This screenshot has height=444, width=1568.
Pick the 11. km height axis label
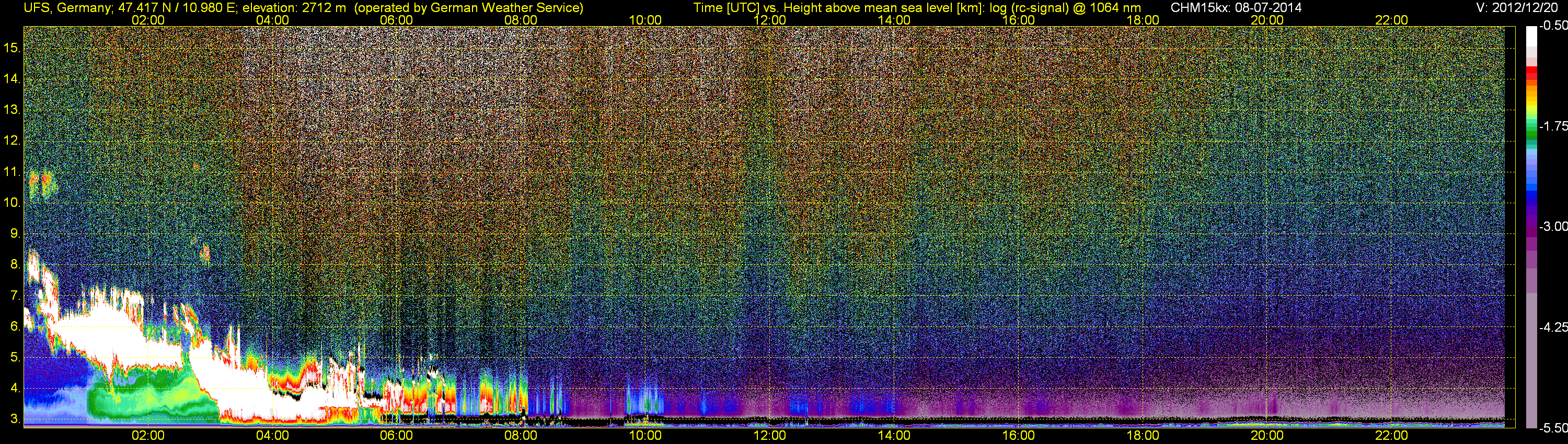pos(12,172)
